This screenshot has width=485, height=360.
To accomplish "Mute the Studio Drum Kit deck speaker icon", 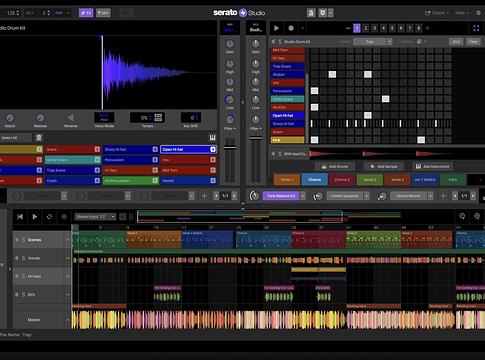I will (273, 42).
